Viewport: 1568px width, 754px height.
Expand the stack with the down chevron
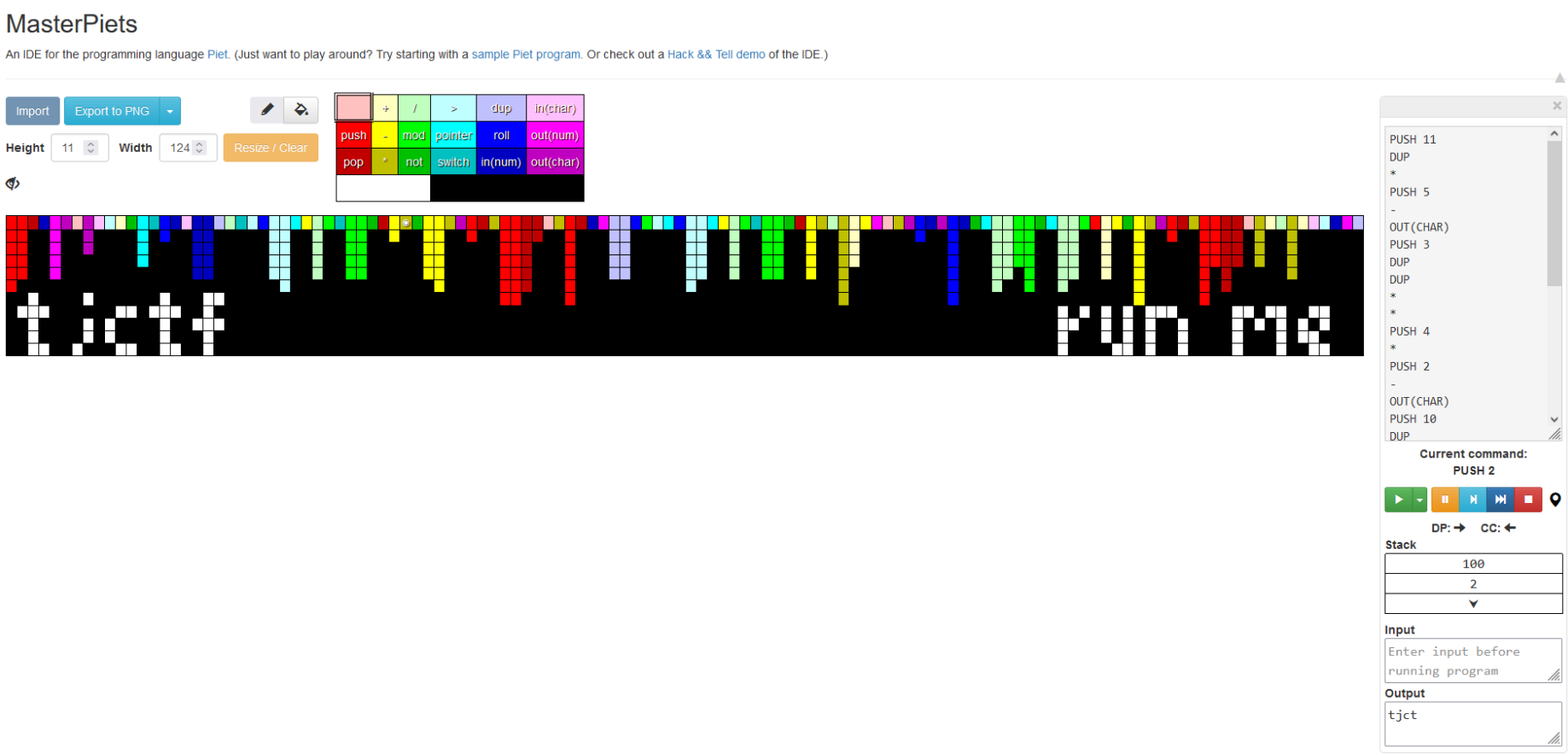(x=1473, y=604)
